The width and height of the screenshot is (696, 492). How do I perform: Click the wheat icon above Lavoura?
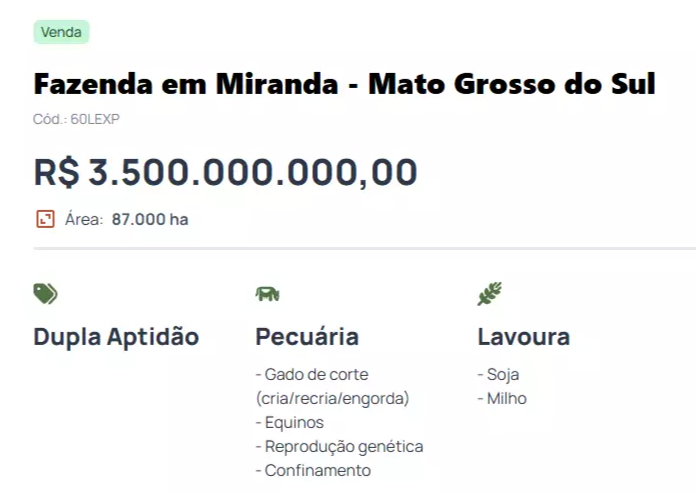point(490,294)
